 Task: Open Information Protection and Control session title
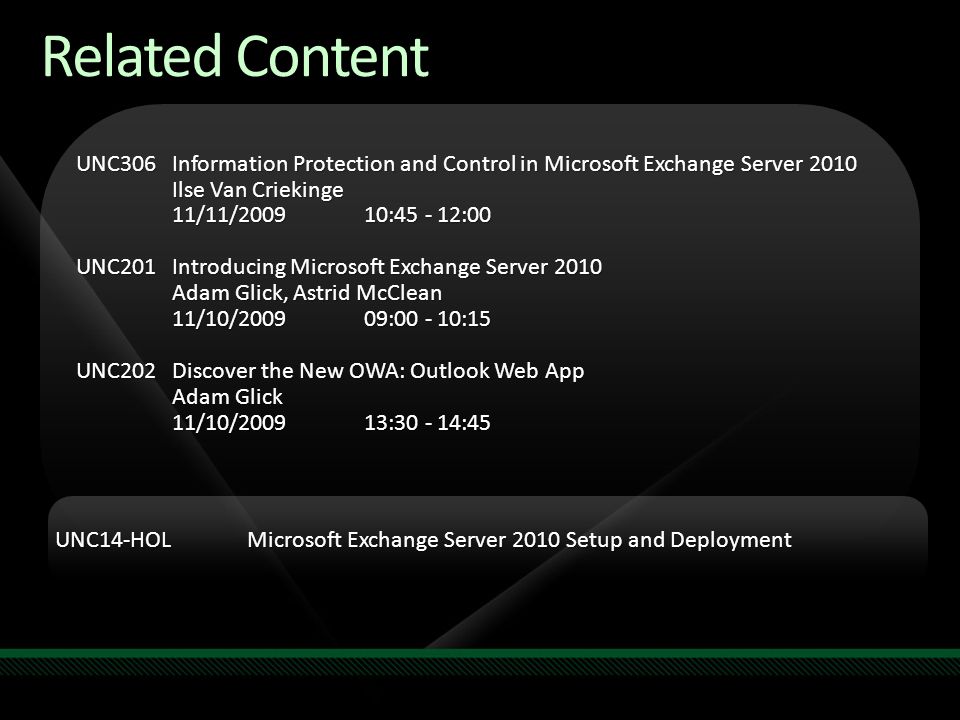pyautogui.click(x=514, y=163)
